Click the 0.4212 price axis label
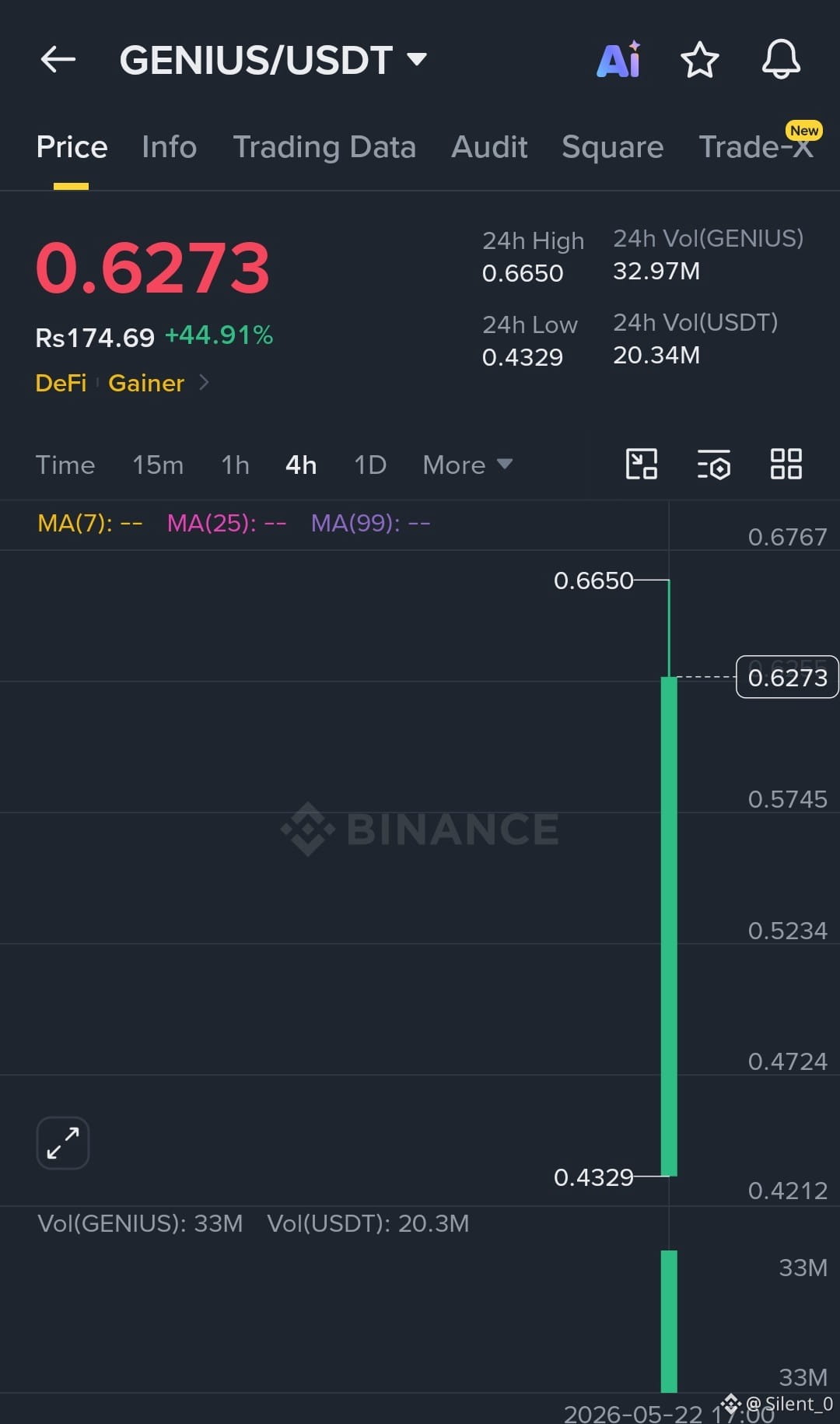The height and width of the screenshot is (1424, 840). pyautogui.click(x=787, y=1191)
